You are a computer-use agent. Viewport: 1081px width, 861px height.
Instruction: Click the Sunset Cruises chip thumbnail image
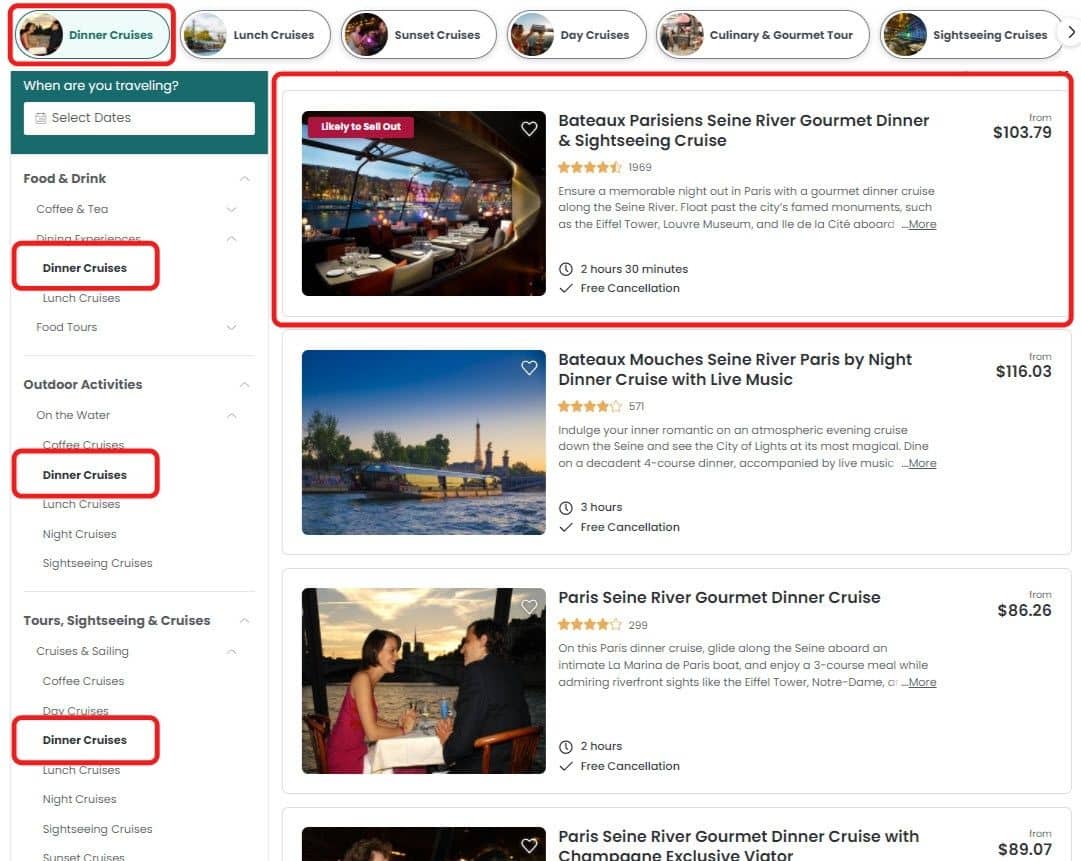pyautogui.click(x=366, y=34)
